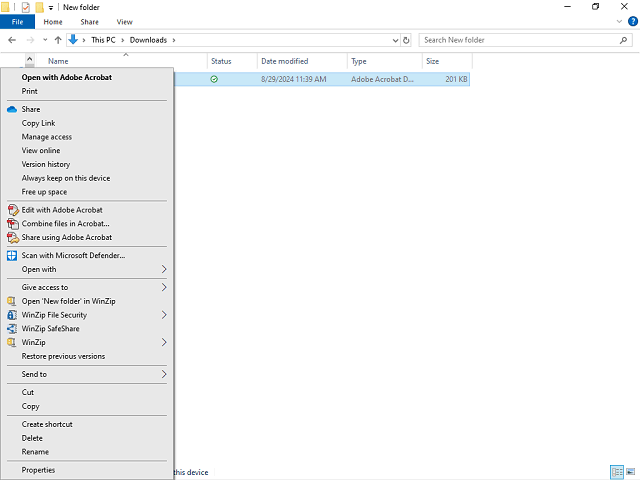This screenshot has width=640, height=480.
Task: Expand the Send to submenu
Action: (164, 374)
